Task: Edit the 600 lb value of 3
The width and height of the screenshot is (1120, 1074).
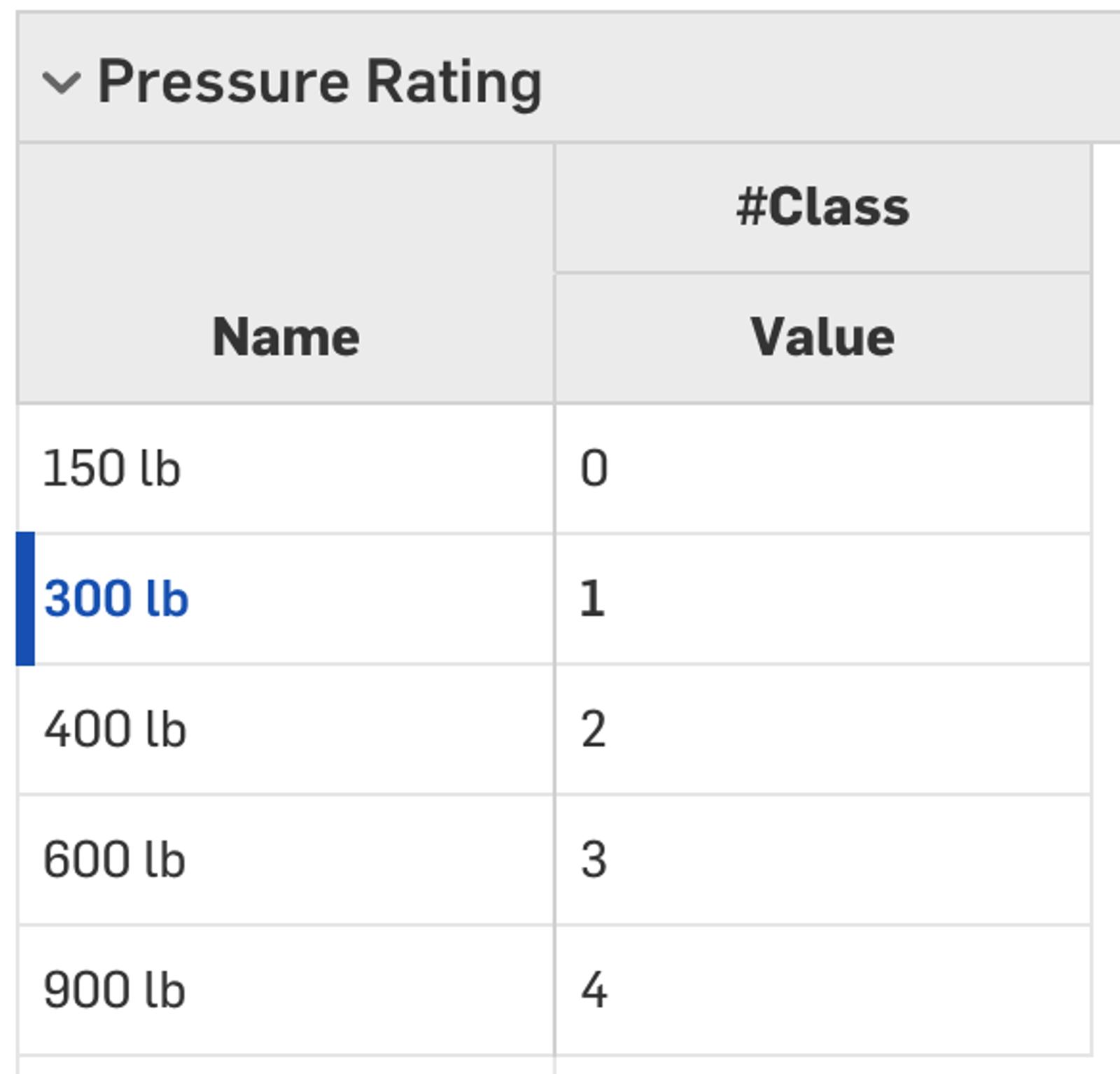Action: click(x=822, y=860)
